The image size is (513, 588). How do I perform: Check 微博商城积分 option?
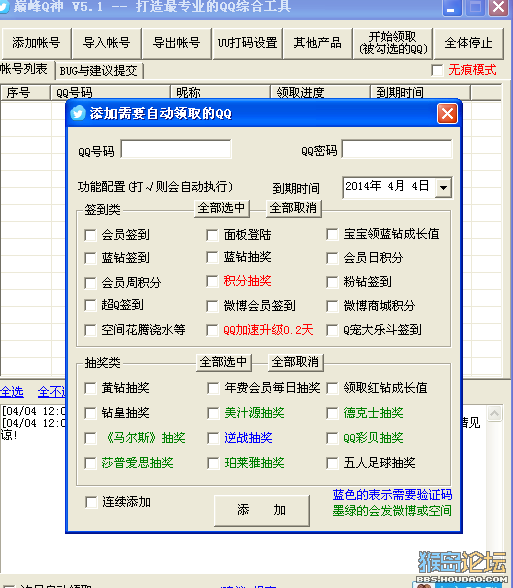(x=332, y=306)
